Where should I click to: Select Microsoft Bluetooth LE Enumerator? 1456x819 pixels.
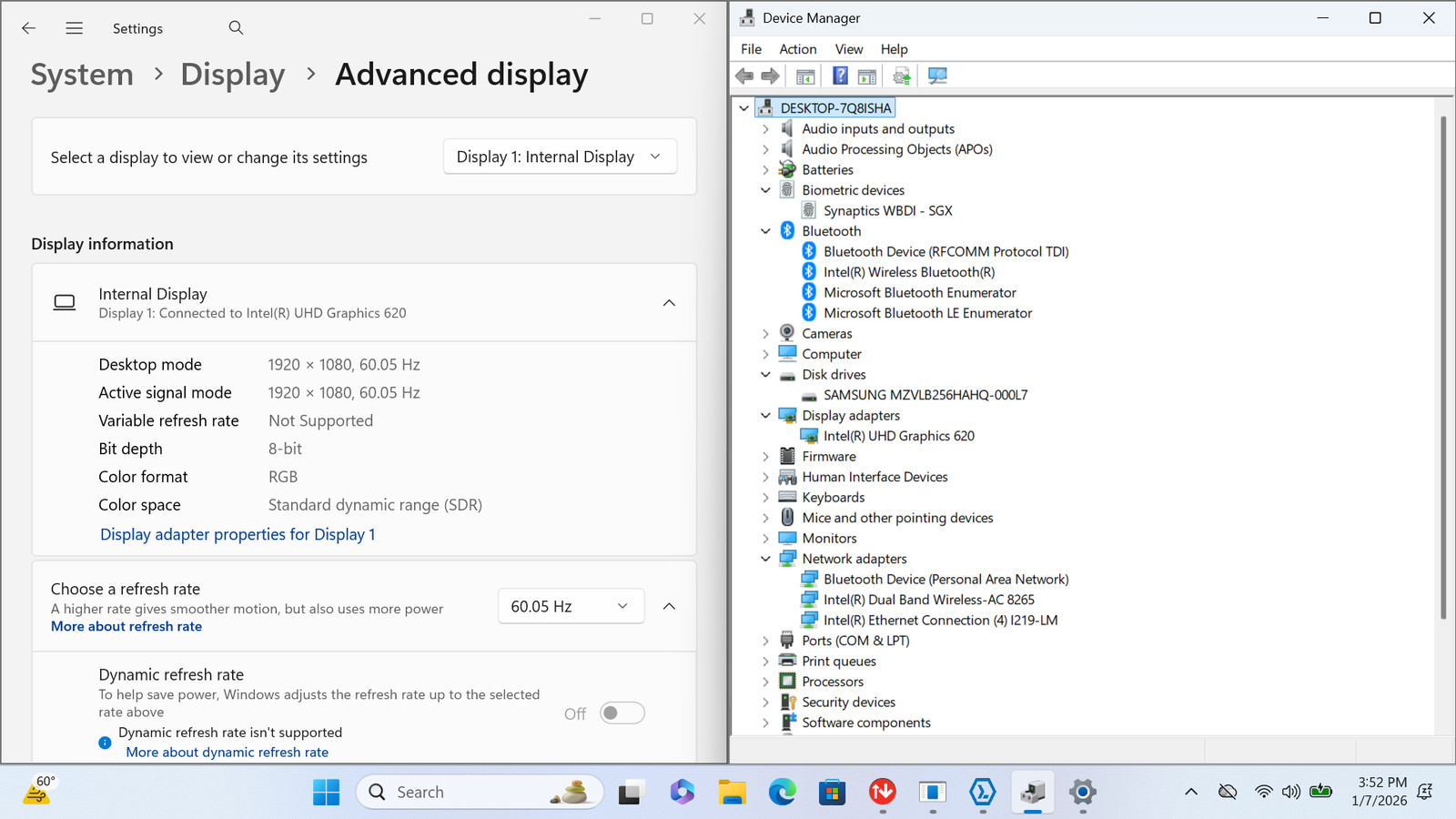pyautogui.click(x=928, y=313)
